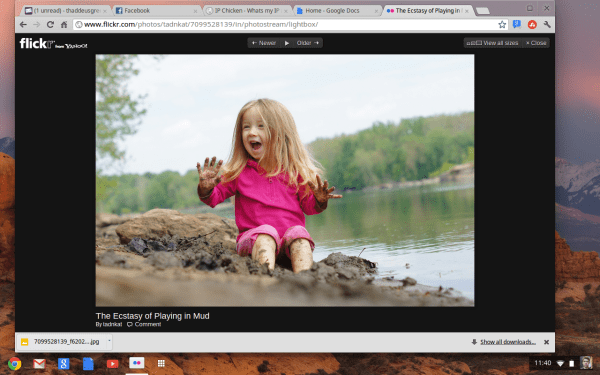Switch to the Home - Google Docs tab
Image resolution: width=600 pixels, height=375 pixels.
[338, 11]
